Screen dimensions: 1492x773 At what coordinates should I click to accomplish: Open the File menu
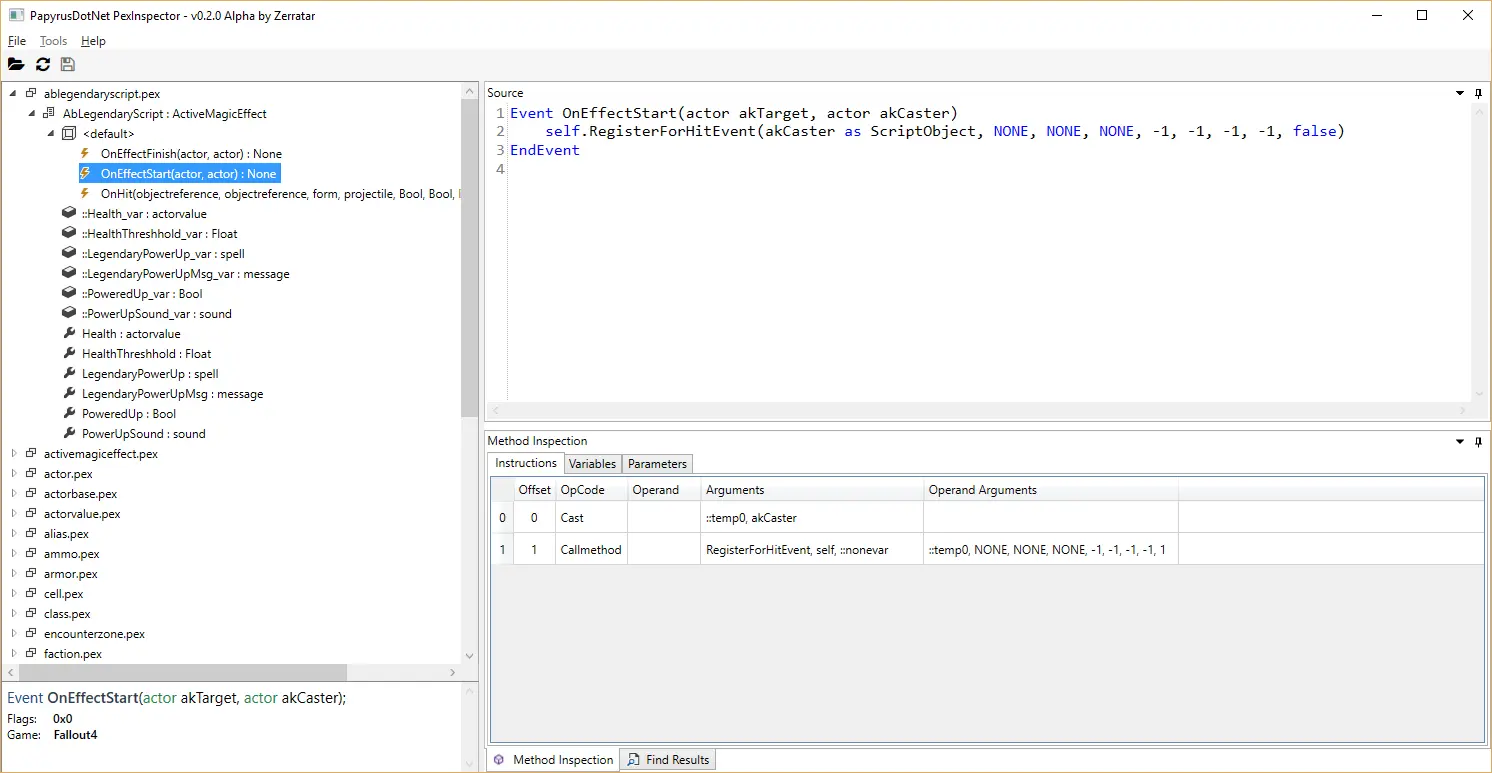[17, 41]
